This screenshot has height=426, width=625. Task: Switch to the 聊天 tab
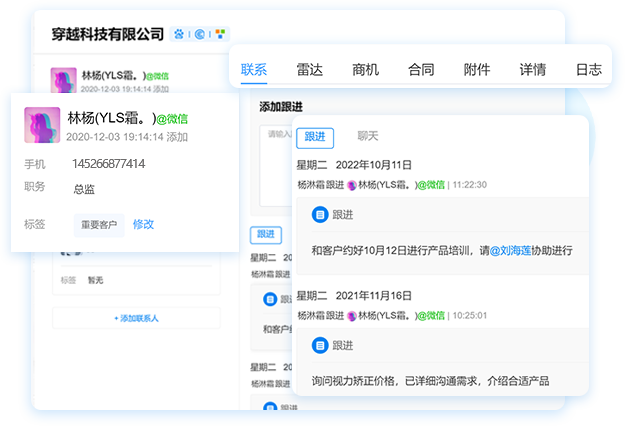click(x=368, y=136)
